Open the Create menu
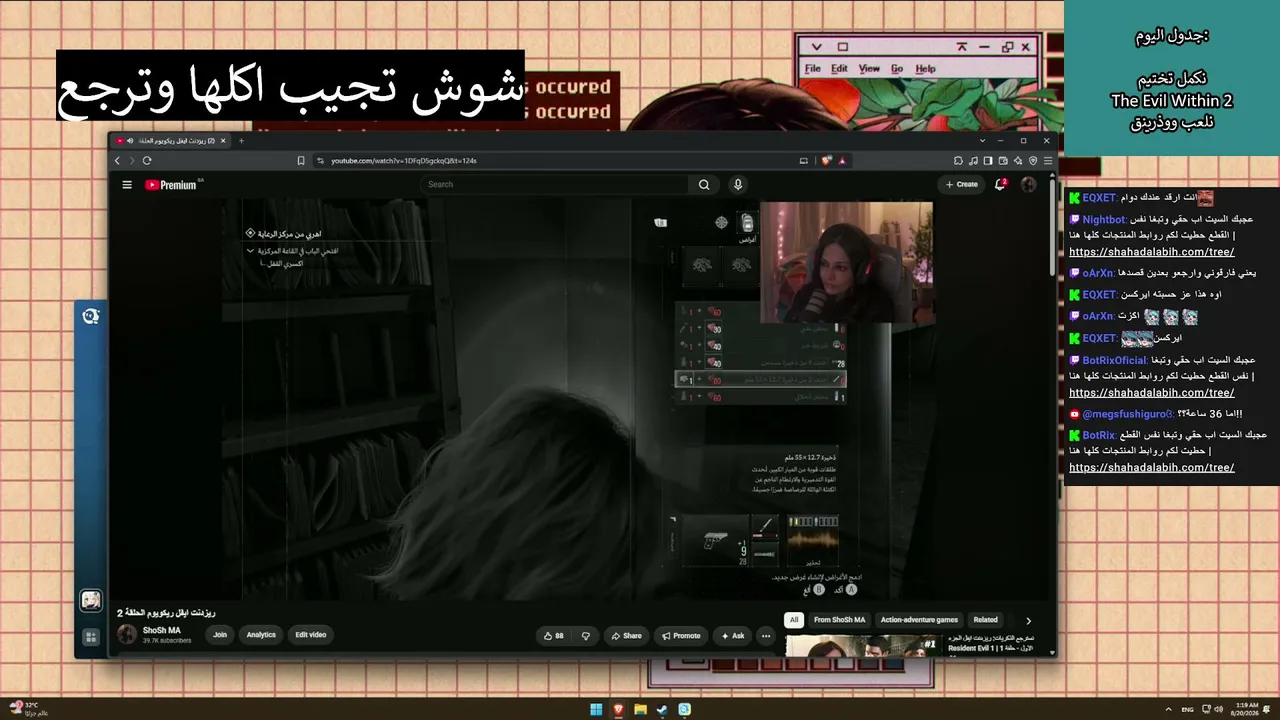This screenshot has height=720, width=1280. click(x=962, y=184)
